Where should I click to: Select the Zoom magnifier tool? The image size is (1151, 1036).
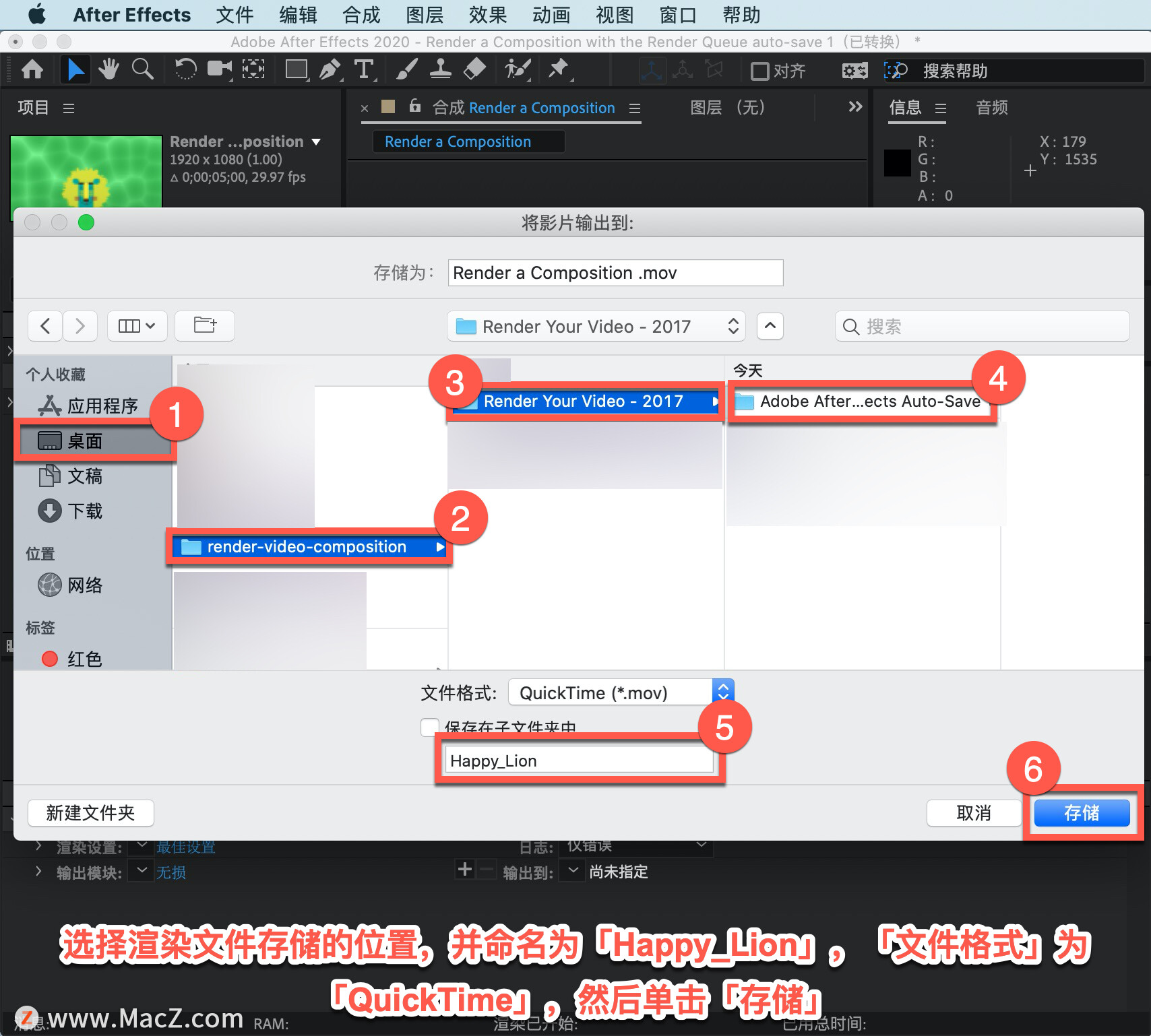tap(142, 69)
